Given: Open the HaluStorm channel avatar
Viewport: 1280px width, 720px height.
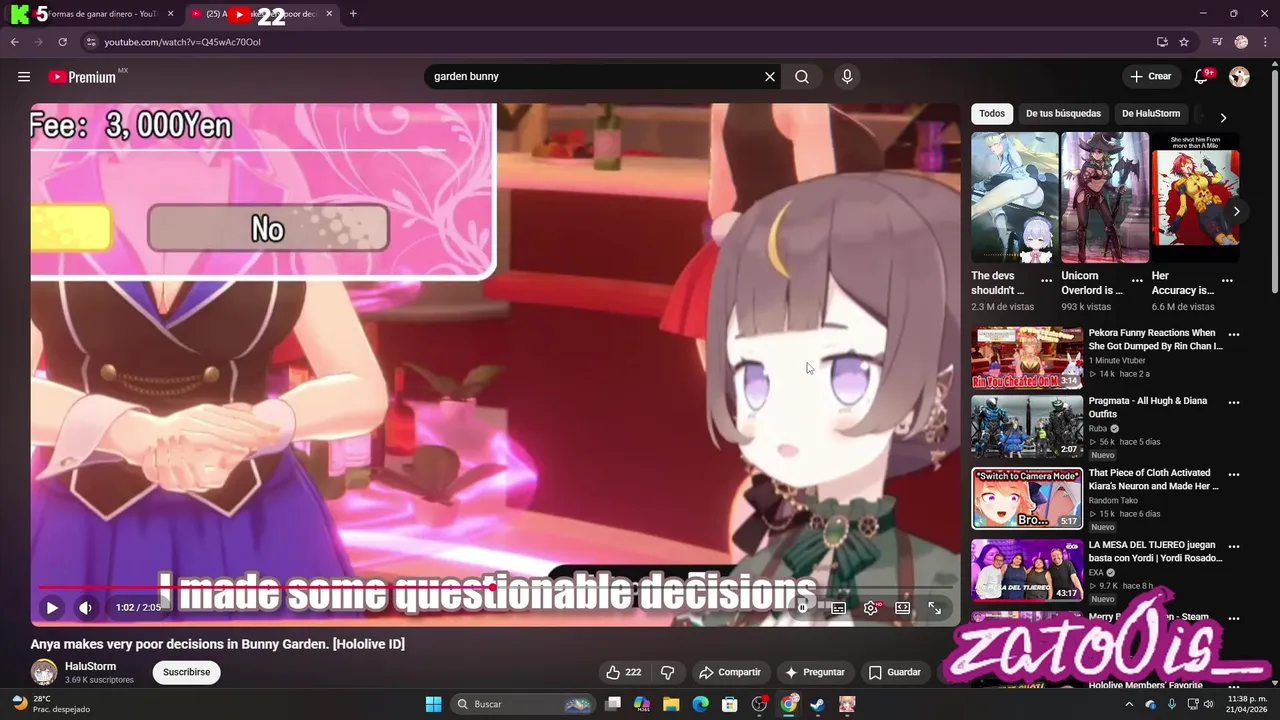Looking at the screenshot, I should click(44, 672).
